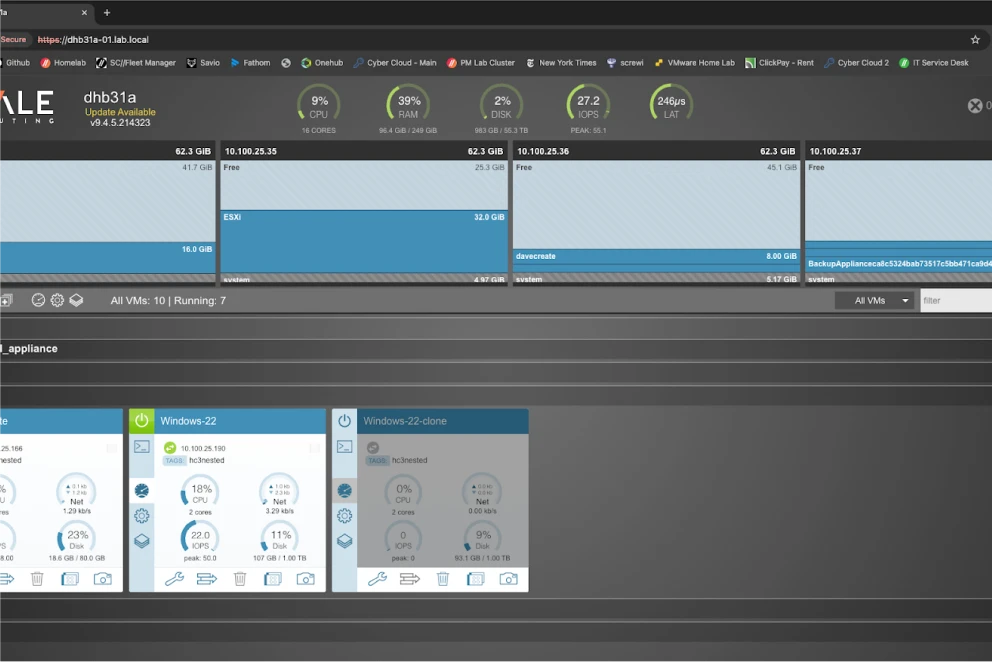Image resolution: width=992 pixels, height=662 pixels.
Task: Close the current browser tab
Action: [x=84, y=13]
